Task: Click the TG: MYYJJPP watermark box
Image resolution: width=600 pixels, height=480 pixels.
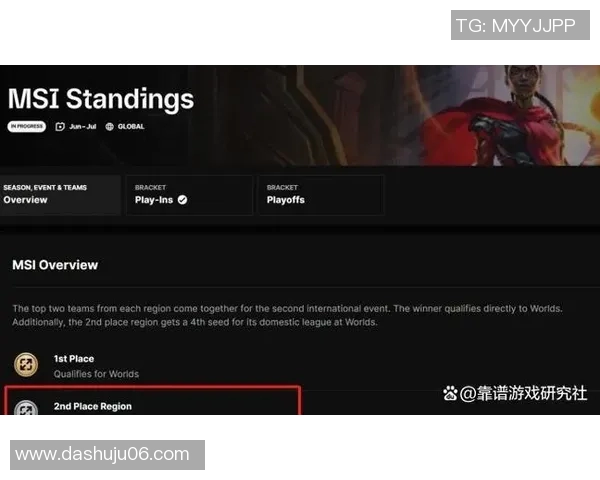Action: coord(520,25)
